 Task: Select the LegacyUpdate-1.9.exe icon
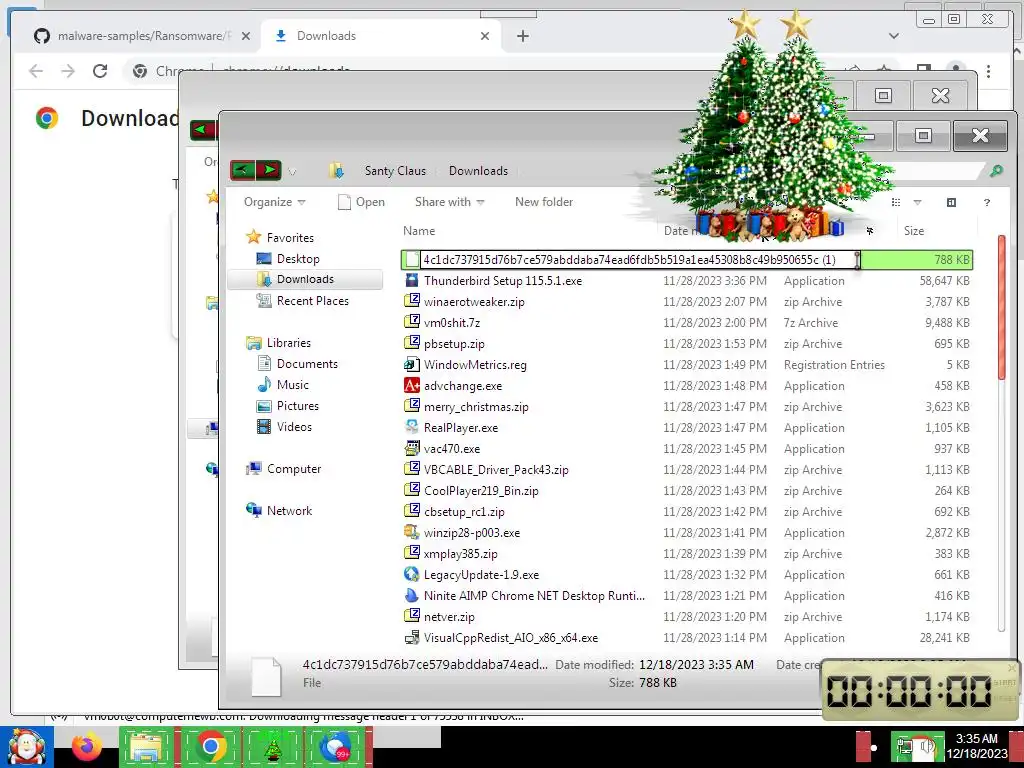[x=412, y=575]
